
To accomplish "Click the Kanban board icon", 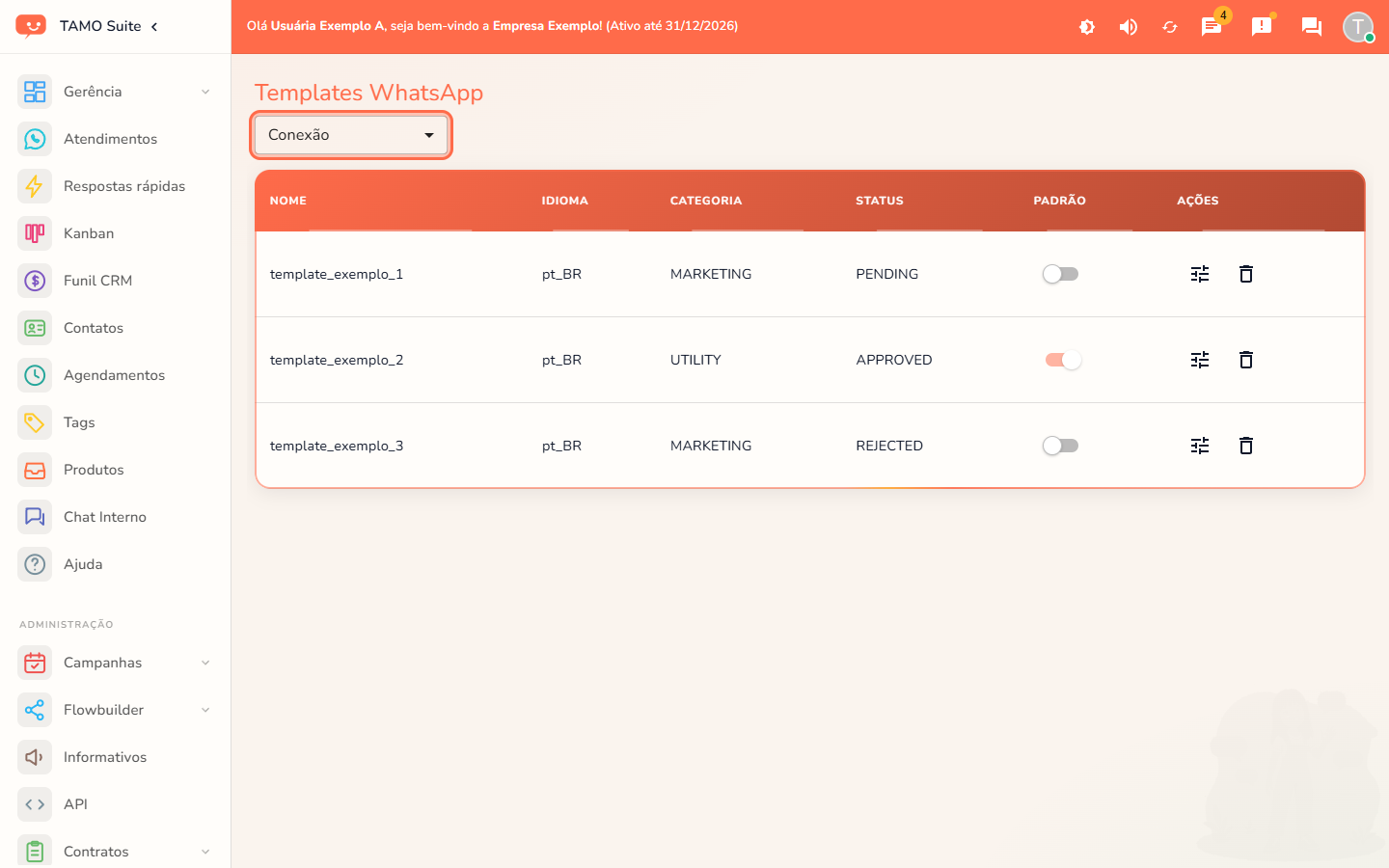I will point(35,233).
